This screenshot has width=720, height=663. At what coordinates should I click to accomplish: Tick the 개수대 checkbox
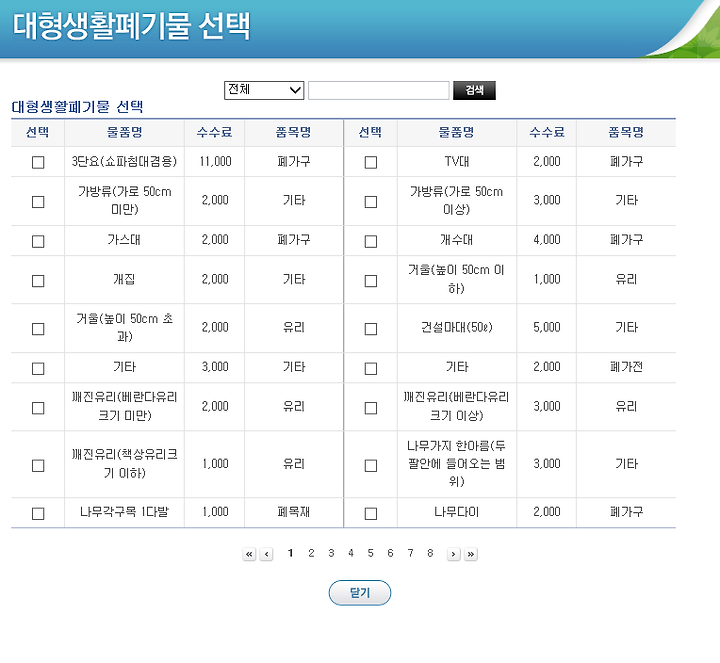[371, 241]
